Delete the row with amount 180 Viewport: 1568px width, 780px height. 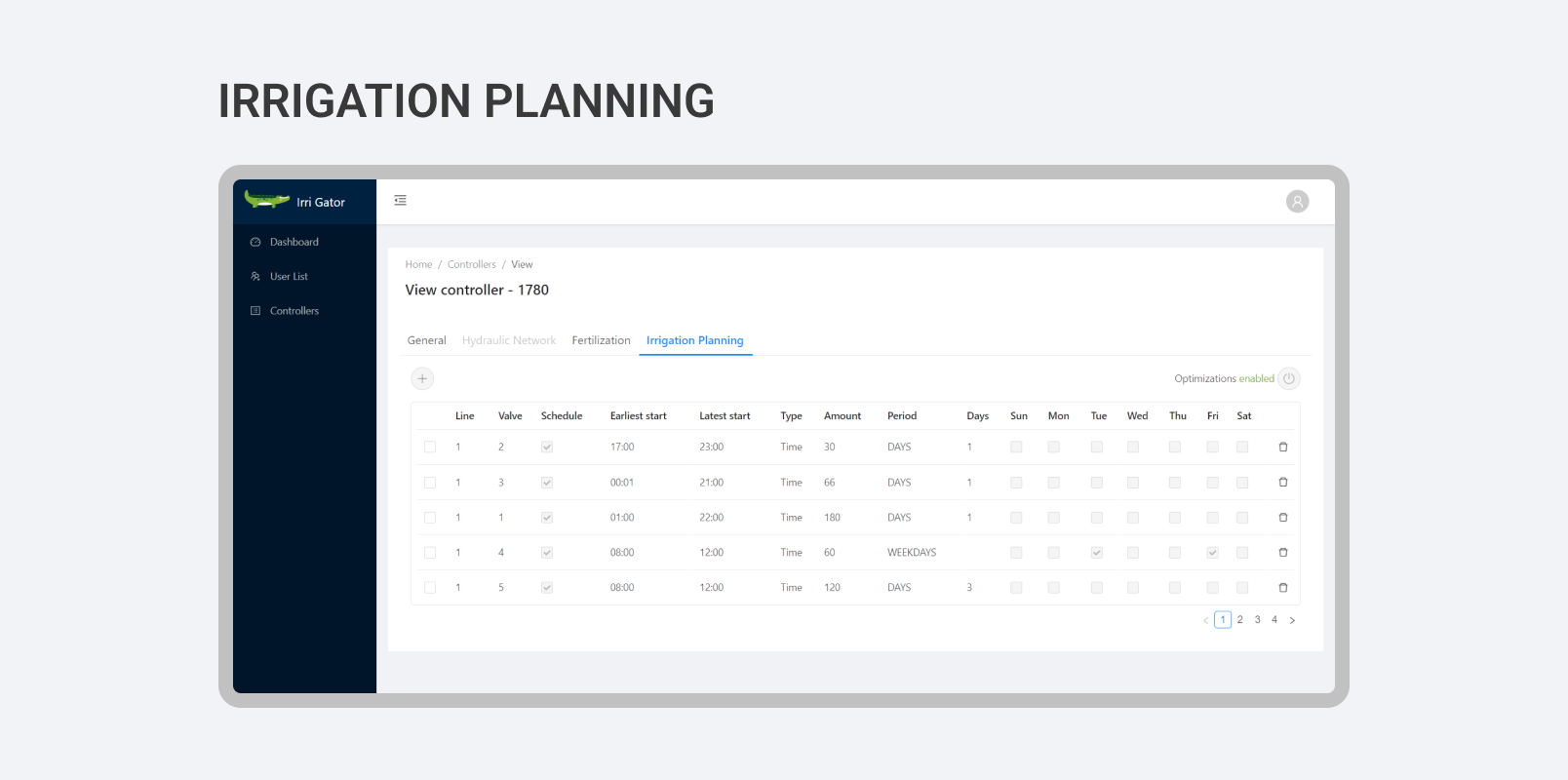pyautogui.click(x=1283, y=517)
